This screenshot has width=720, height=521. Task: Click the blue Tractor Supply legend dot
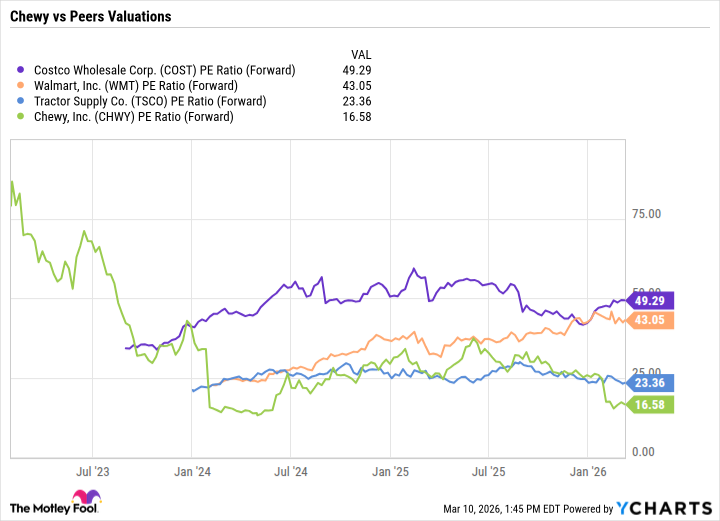pyautogui.click(x=23, y=101)
